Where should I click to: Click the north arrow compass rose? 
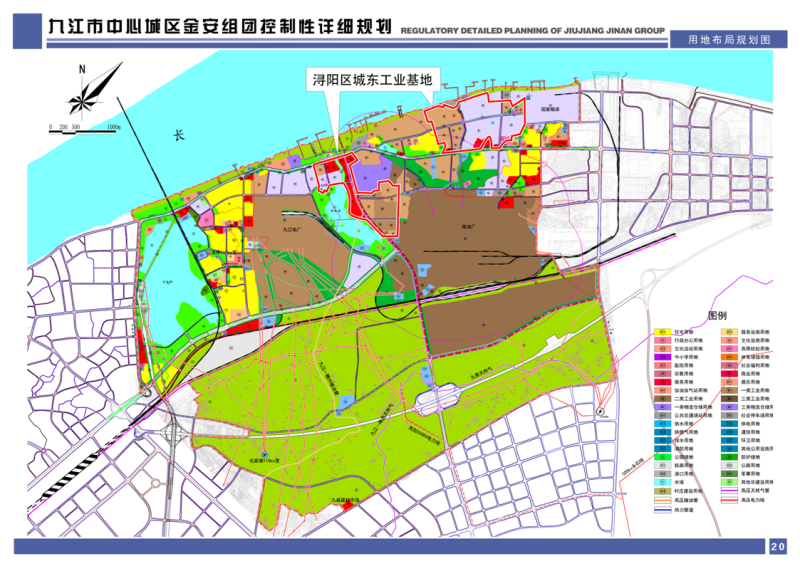tap(89, 90)
